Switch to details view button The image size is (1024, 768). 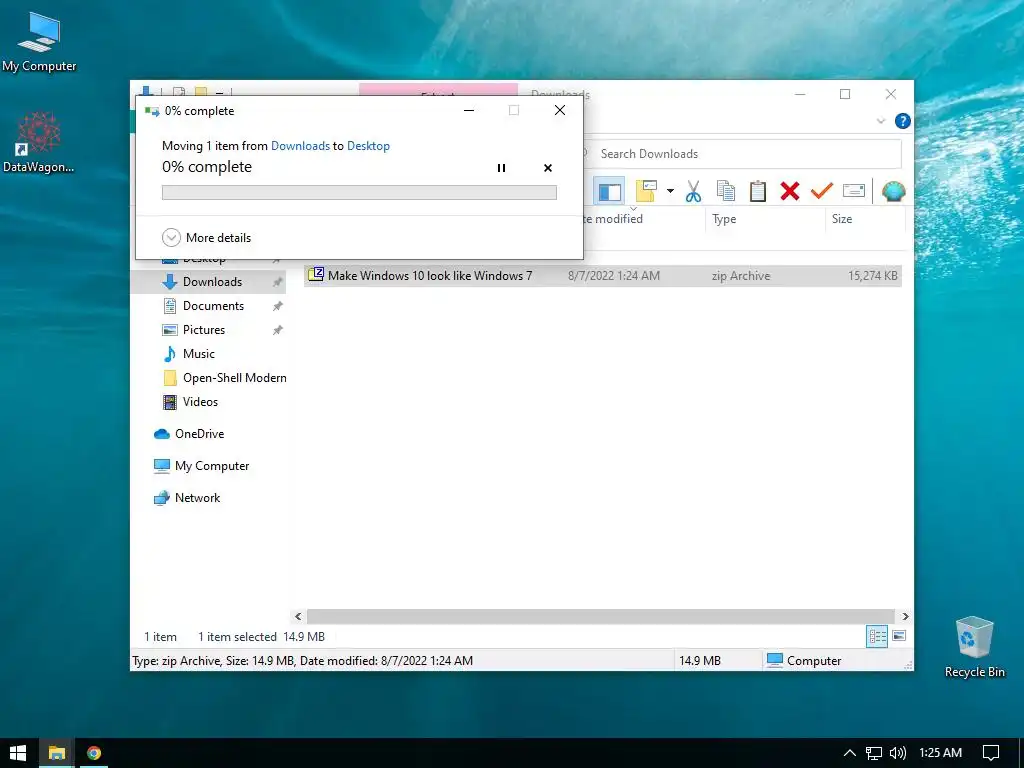[876, 636]
